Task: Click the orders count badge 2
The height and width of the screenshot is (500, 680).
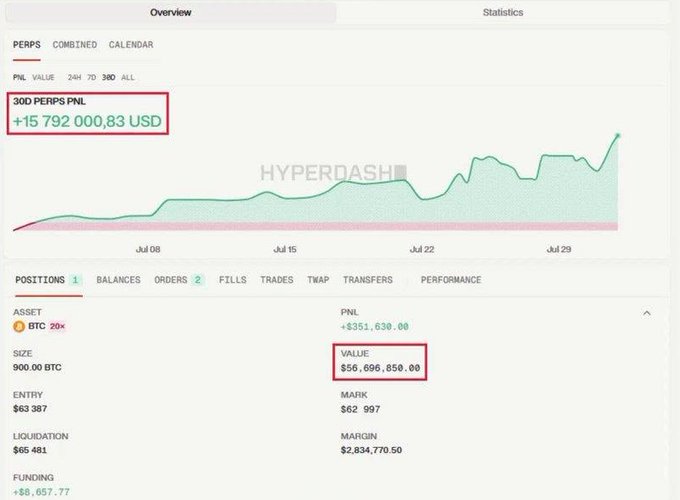Action: pyautogui.click(x=197, y=280)
